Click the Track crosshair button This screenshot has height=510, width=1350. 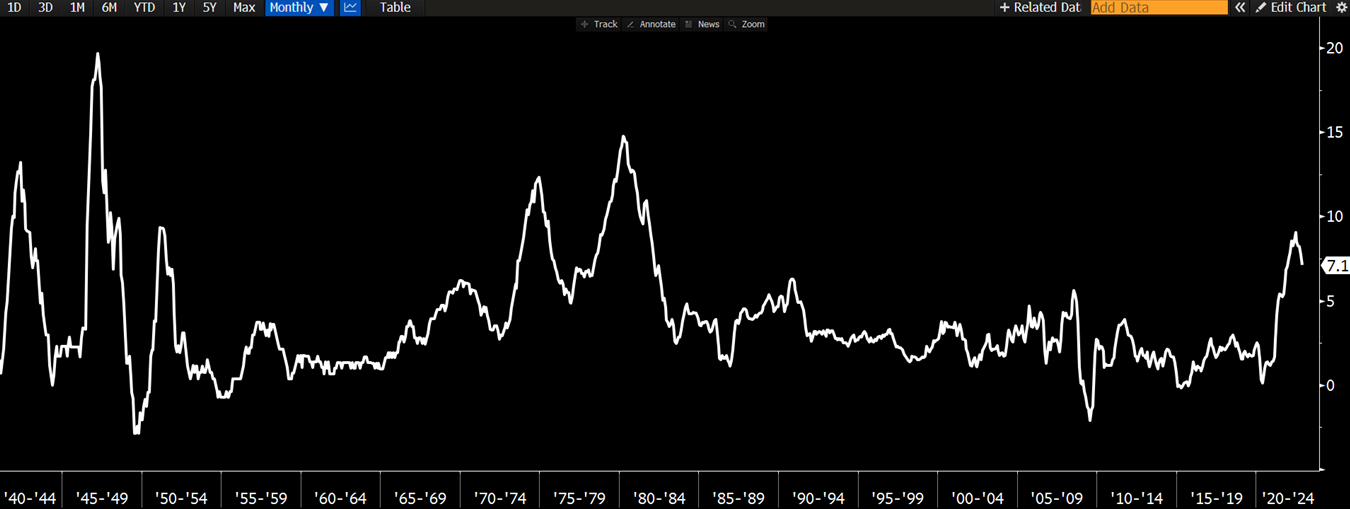(599, 24)
